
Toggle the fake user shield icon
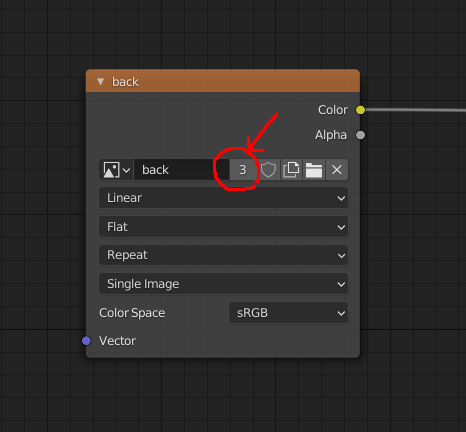pyautogui.click(x=268, y=170)
